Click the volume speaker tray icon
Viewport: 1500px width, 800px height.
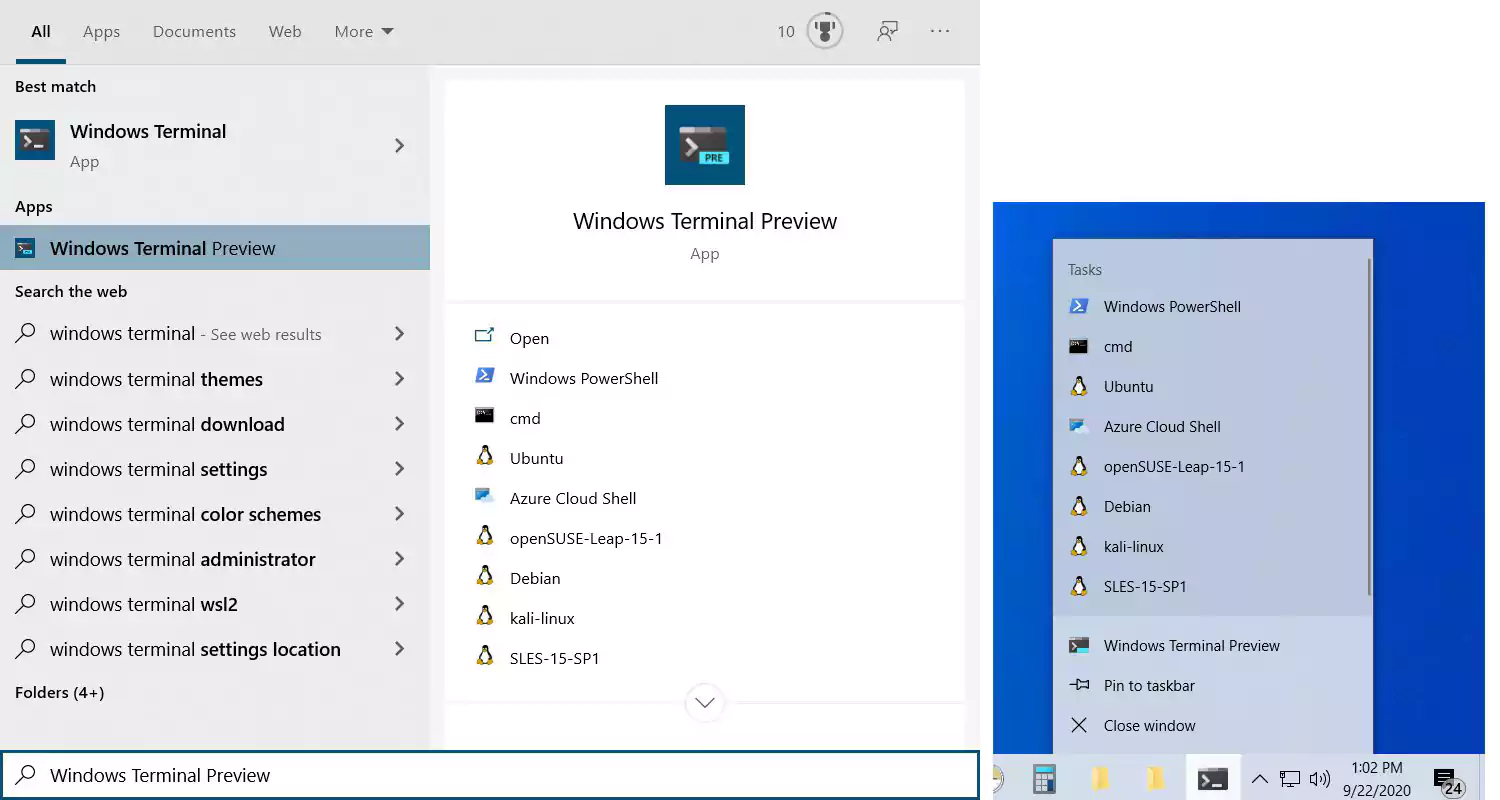coord(1320,779)
